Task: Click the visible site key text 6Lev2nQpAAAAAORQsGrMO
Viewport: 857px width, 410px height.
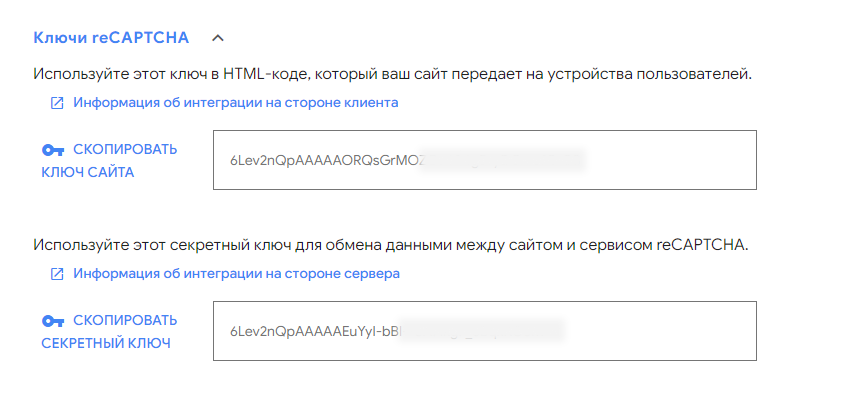Action: click(x=325, y=161)
